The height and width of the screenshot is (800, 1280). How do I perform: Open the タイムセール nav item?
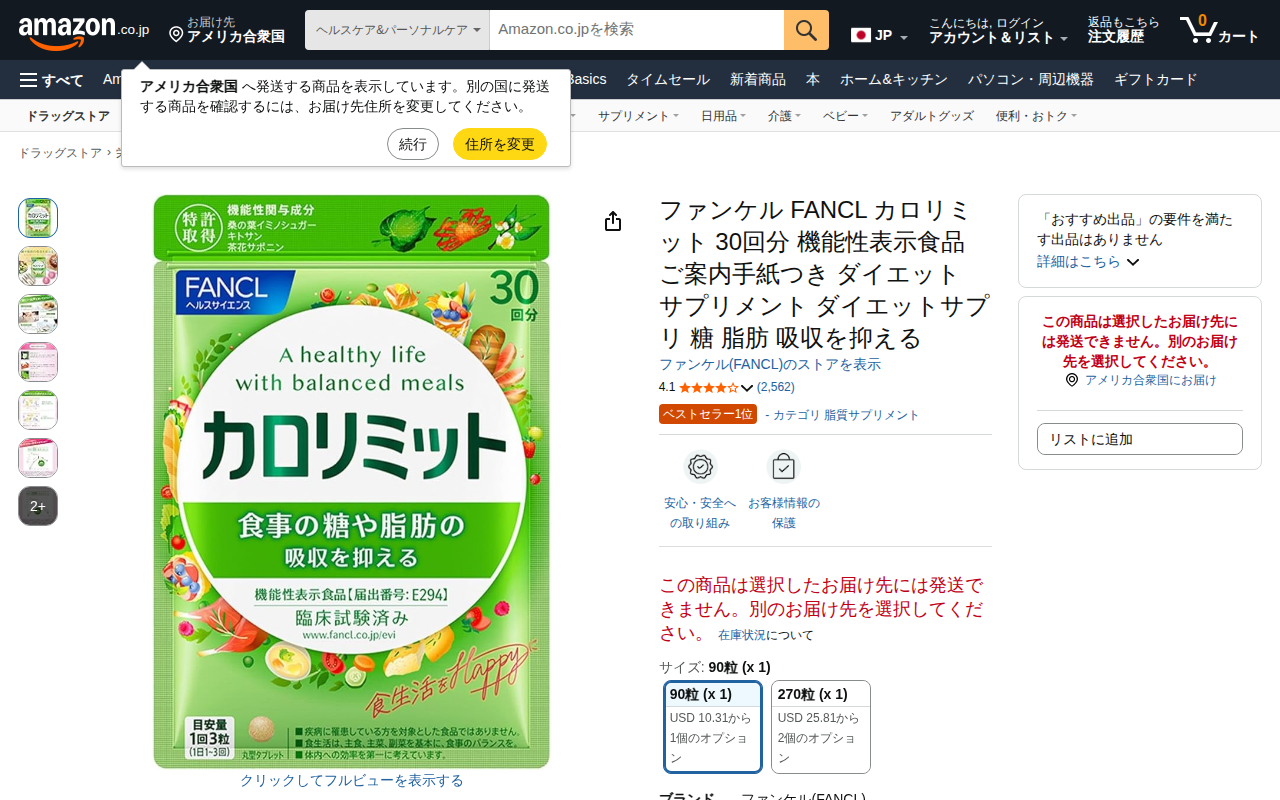[x=668, y=80]
